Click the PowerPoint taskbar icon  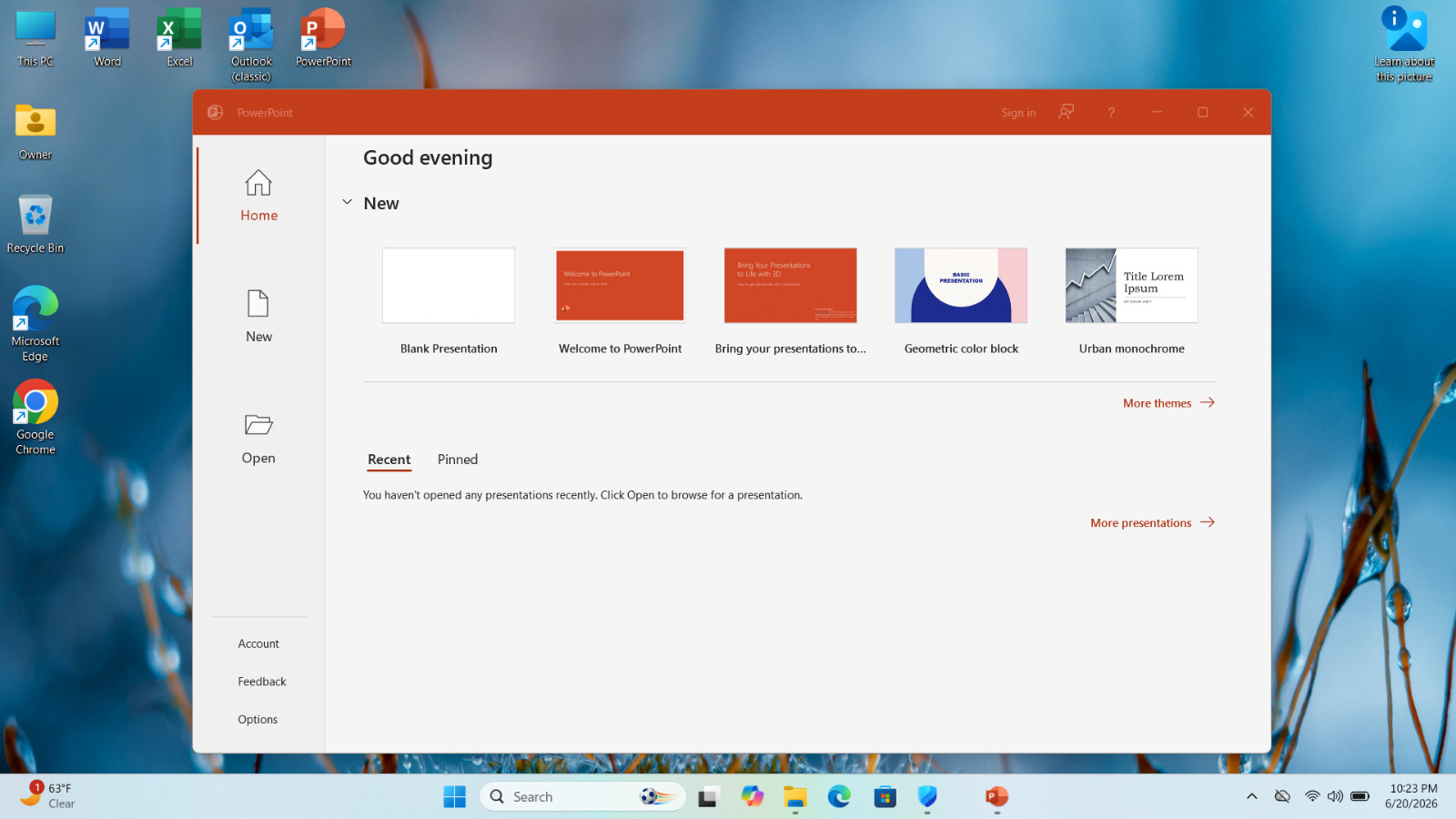click(996, 796)
